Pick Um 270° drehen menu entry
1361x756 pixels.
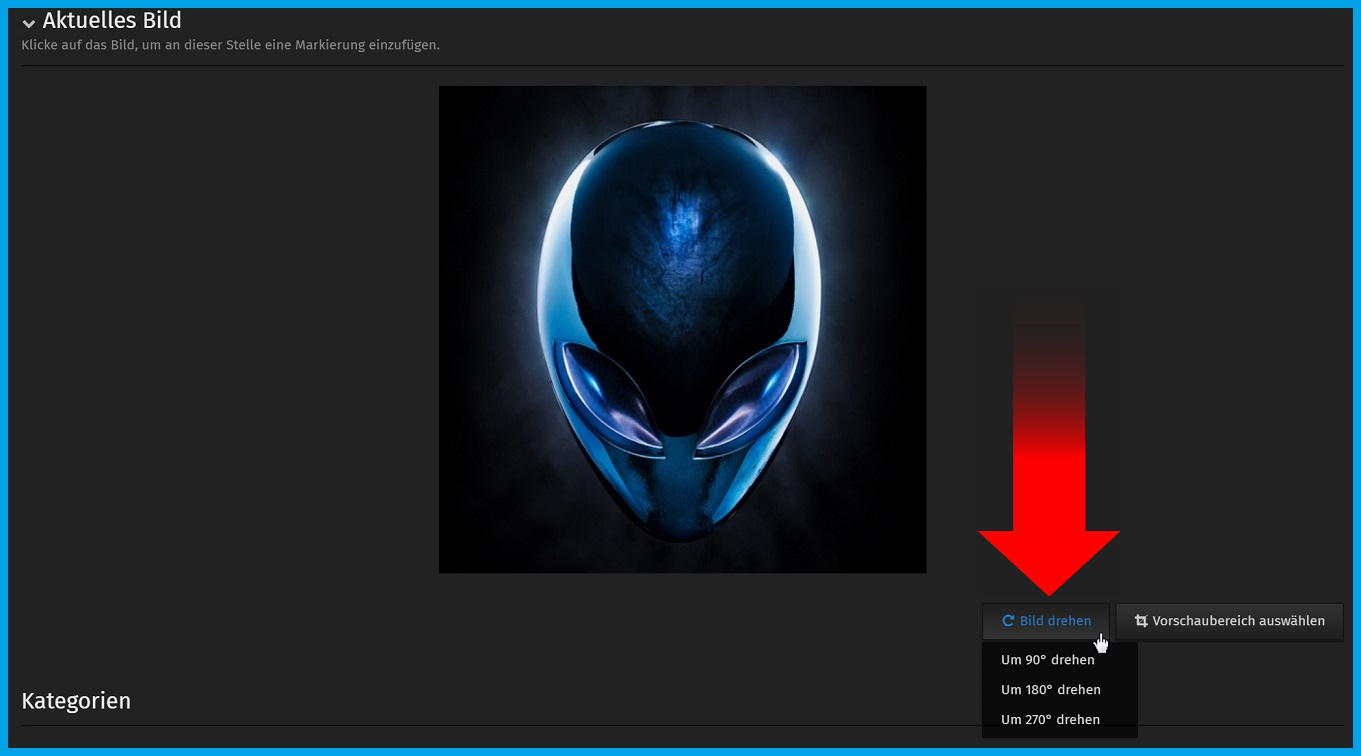pyautogui.click(x=1050, y=720)
